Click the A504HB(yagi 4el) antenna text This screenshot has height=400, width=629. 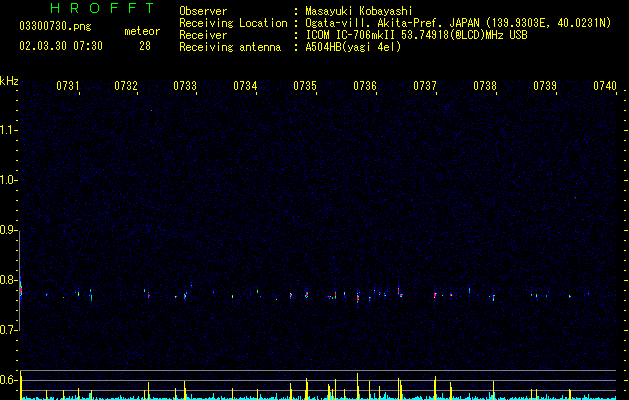tap(353, 47)
